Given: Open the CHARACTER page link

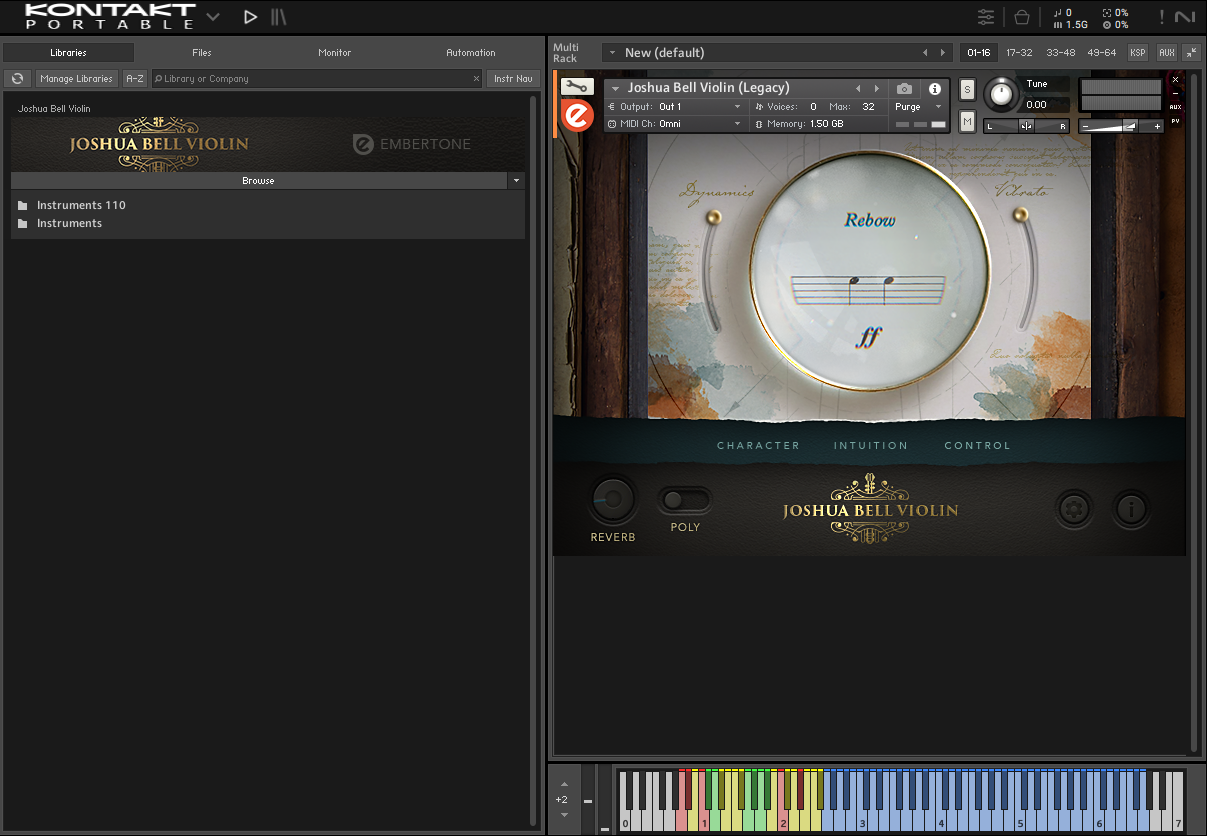Looking at the screenshot, I should (x=758, y=446).
